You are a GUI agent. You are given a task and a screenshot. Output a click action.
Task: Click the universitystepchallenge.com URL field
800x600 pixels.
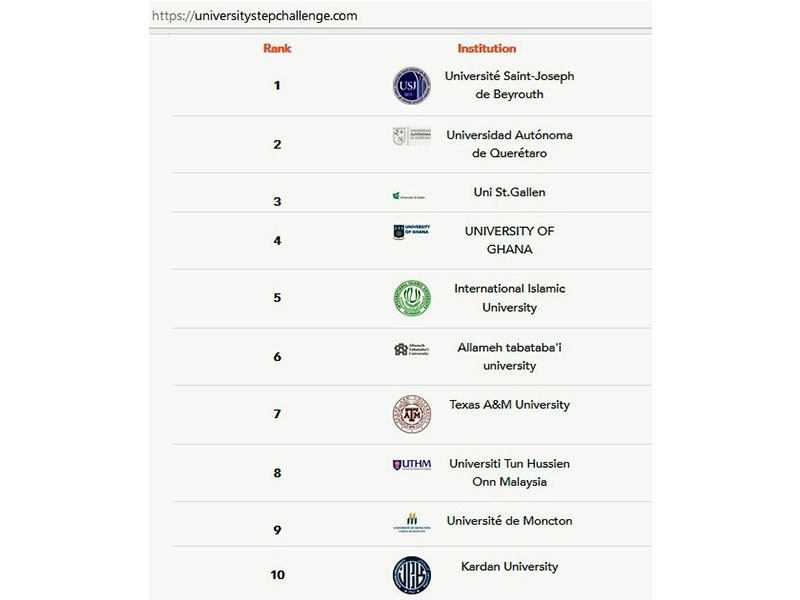click(400, 15)
